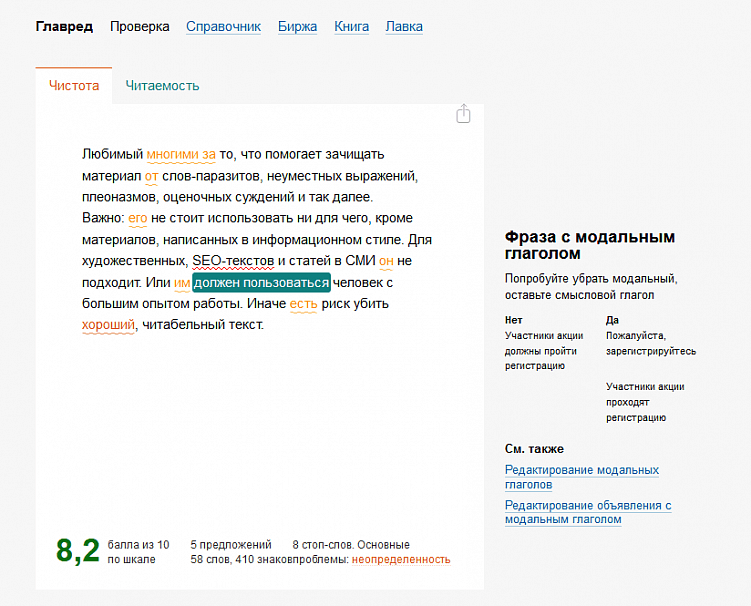Visit the Лавка shop link

[404, 27]
